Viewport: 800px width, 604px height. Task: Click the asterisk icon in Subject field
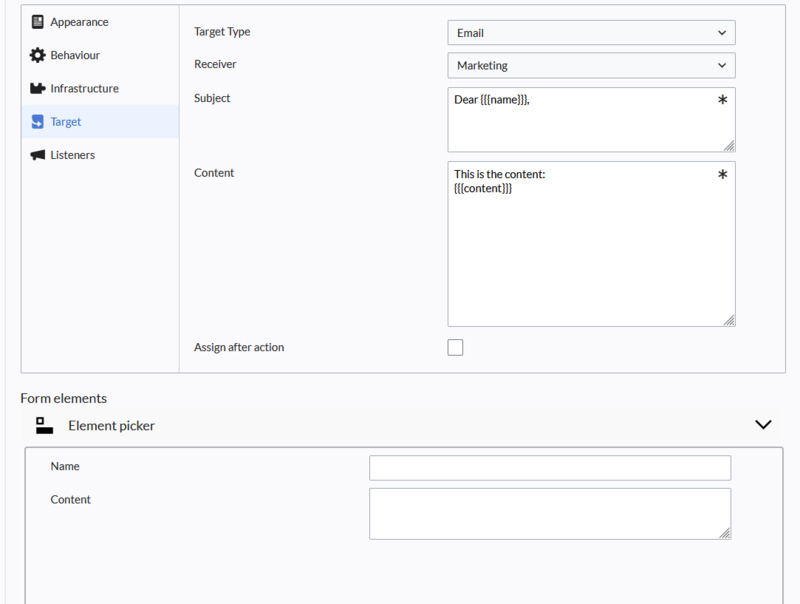click(722, 99)
